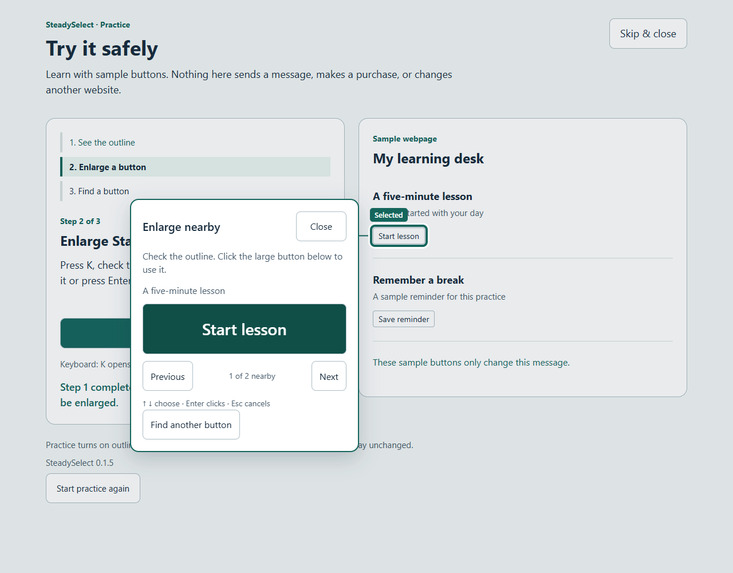This screenshot has width=733, height=573.
Task: Click Start practice again
Action: (x=93, y=488)
